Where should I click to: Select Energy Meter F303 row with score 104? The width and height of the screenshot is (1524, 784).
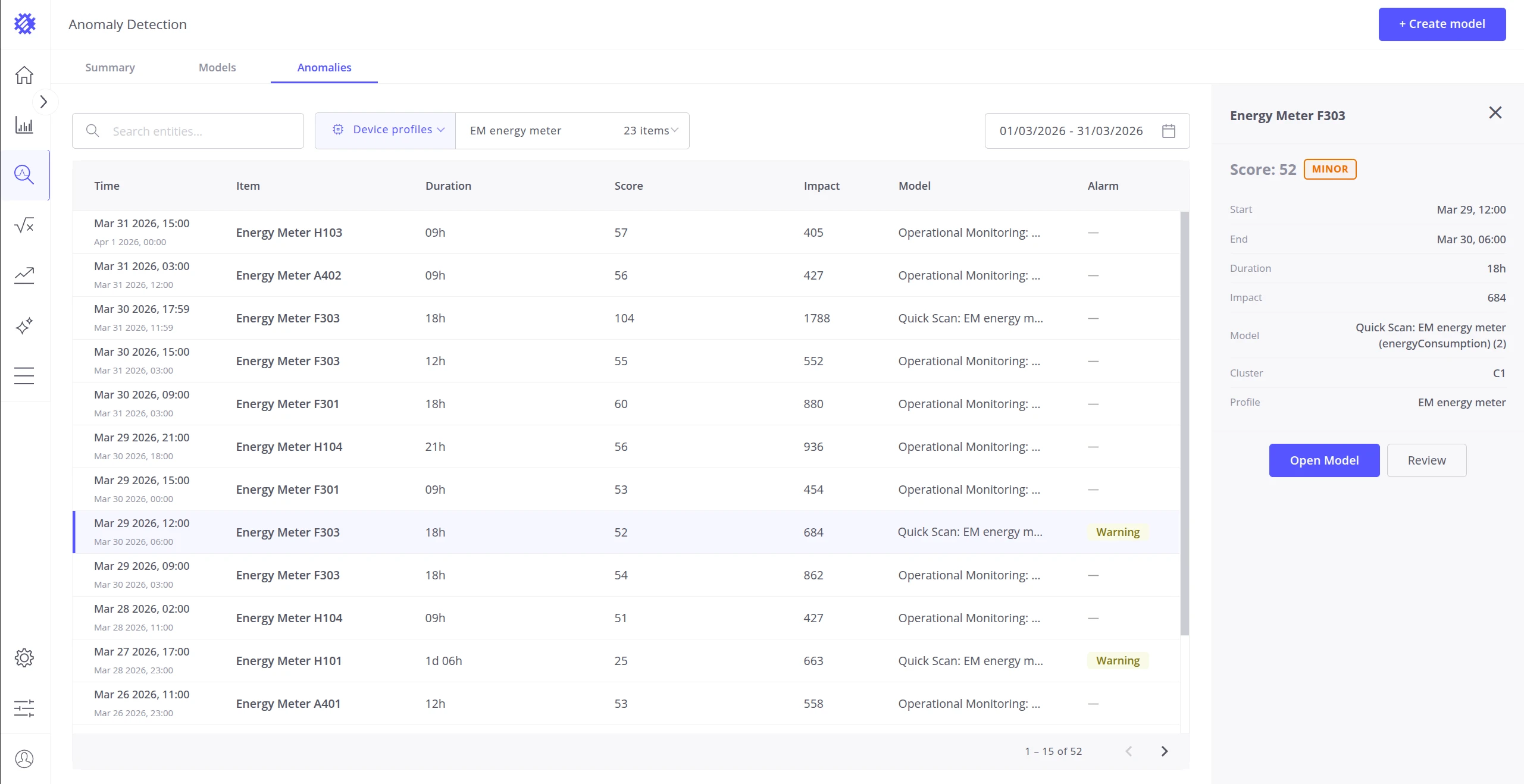point(626,318)
